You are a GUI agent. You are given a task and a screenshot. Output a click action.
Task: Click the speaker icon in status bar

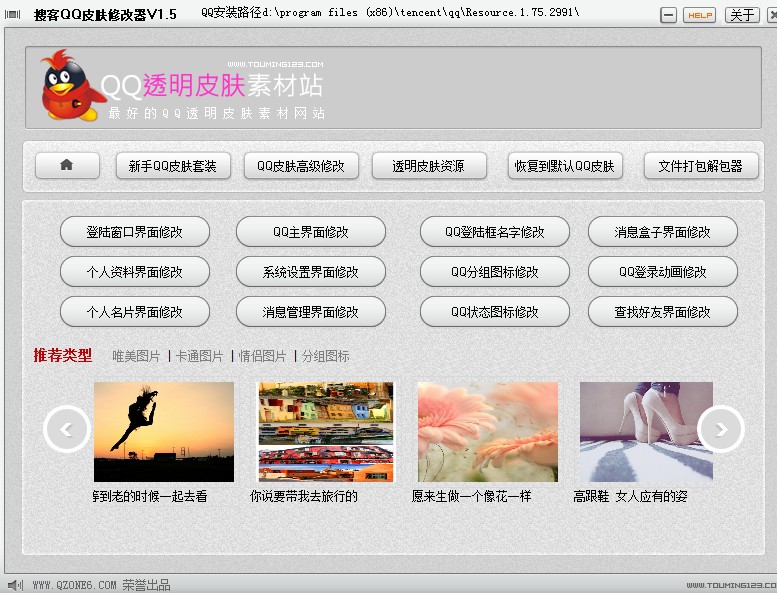pos(14,585)
